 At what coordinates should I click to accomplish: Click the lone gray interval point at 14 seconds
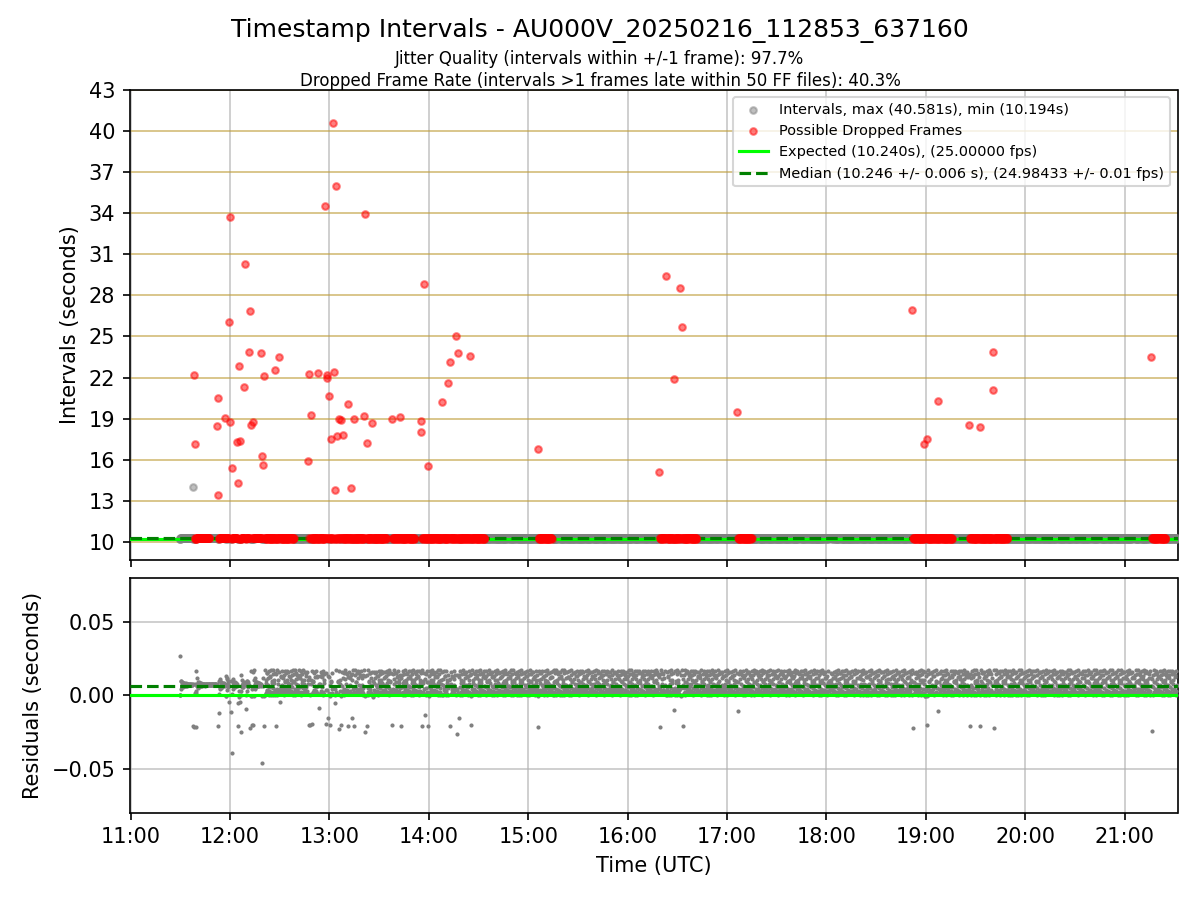pyautogui.click(x=193, y=487)
